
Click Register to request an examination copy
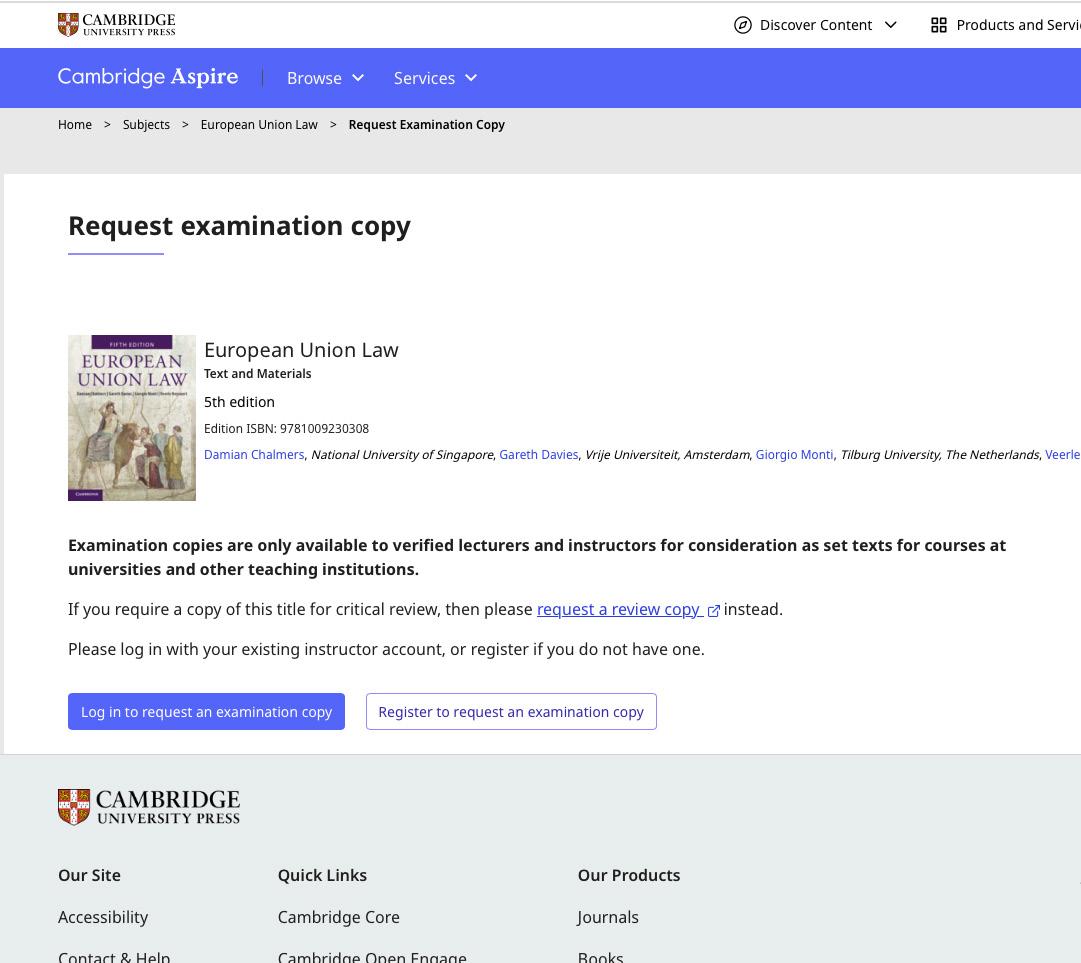click(511, 711)
